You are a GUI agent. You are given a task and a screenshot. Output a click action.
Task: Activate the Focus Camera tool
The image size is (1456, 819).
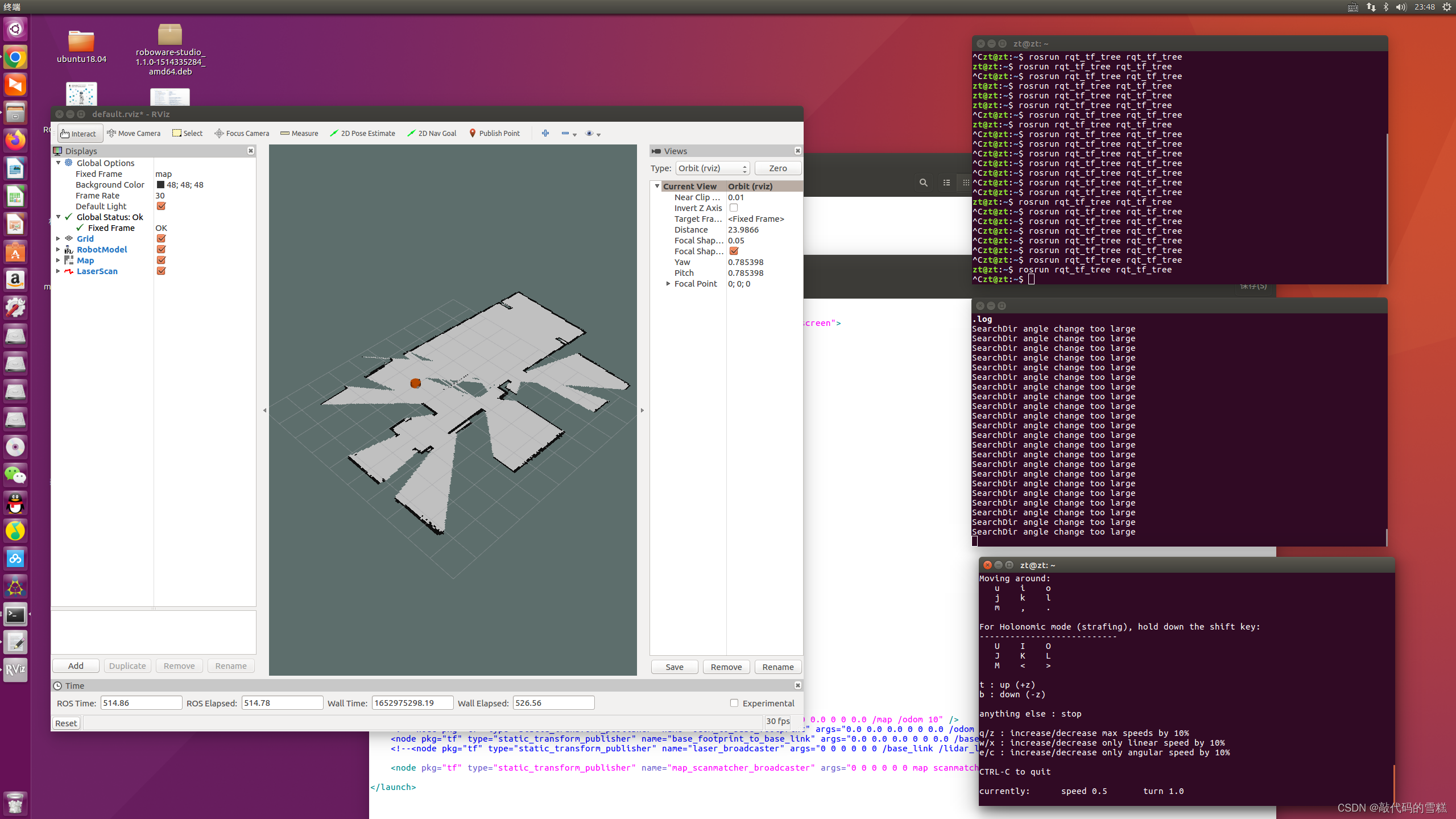pos(242,133)
